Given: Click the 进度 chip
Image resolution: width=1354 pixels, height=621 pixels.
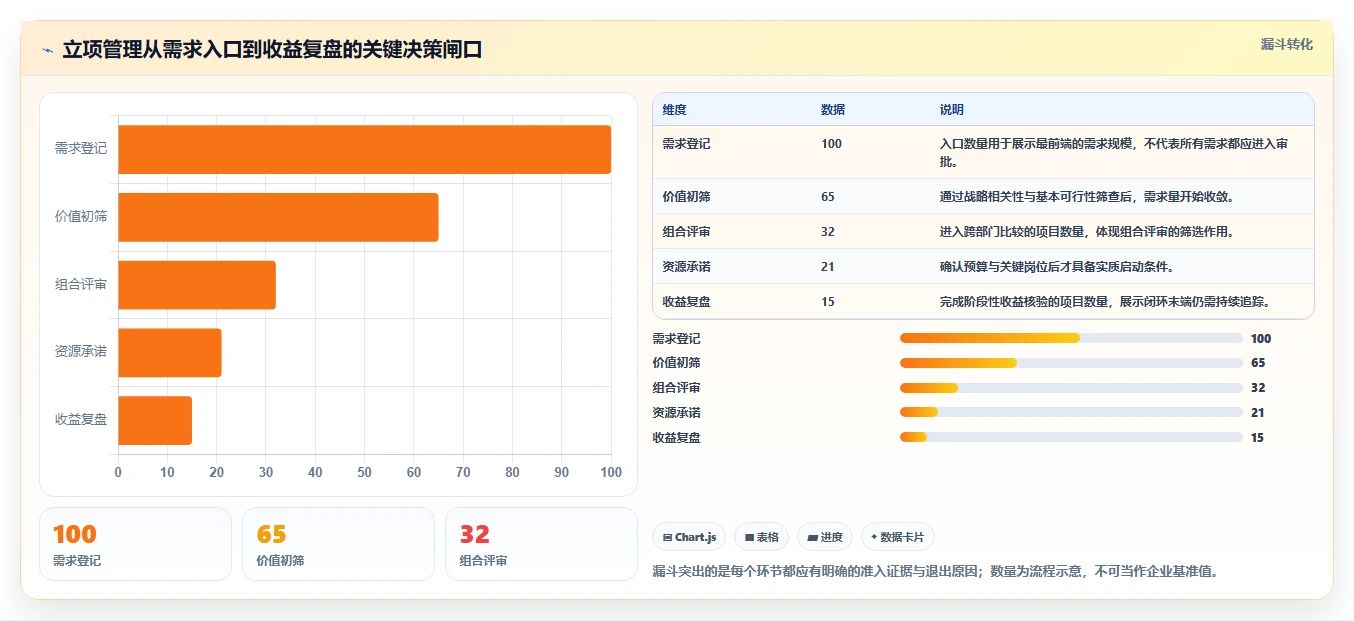Looking at the screenshot, I should 825,537.
